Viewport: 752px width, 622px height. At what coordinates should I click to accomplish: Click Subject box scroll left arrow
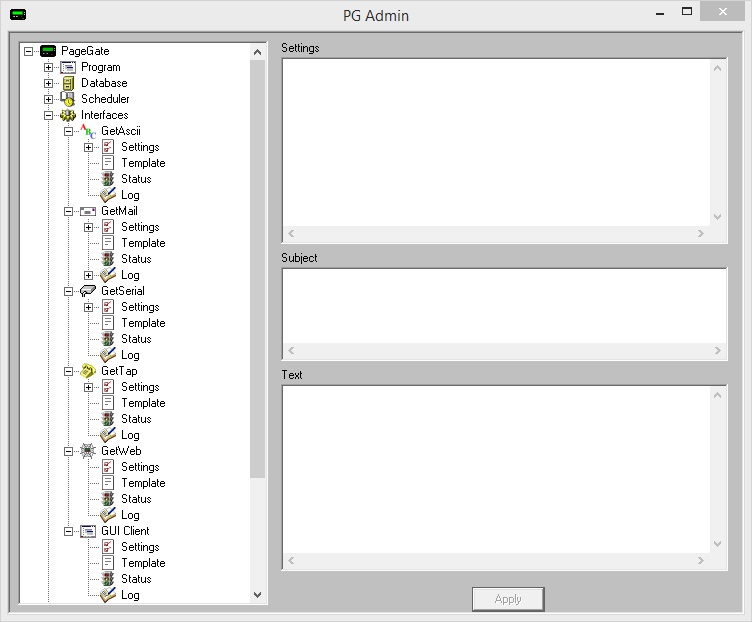click(x=291, y=351)
